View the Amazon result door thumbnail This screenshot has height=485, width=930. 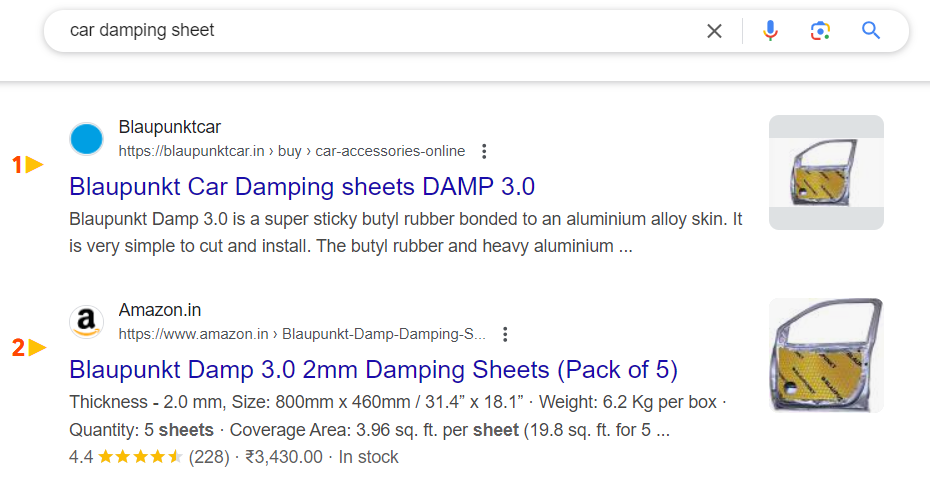825,355
